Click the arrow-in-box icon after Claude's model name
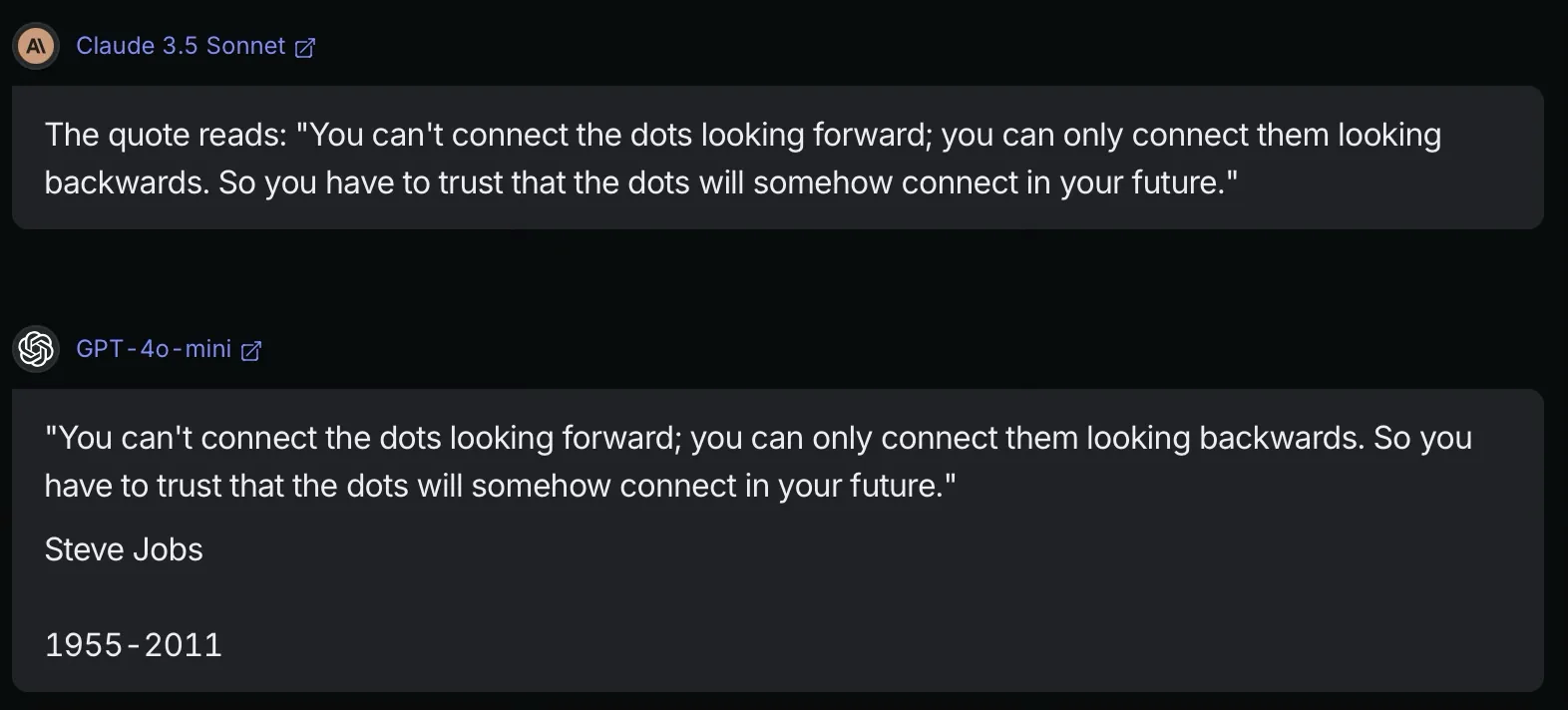1568x710 pixels. (x=304, y=46)
